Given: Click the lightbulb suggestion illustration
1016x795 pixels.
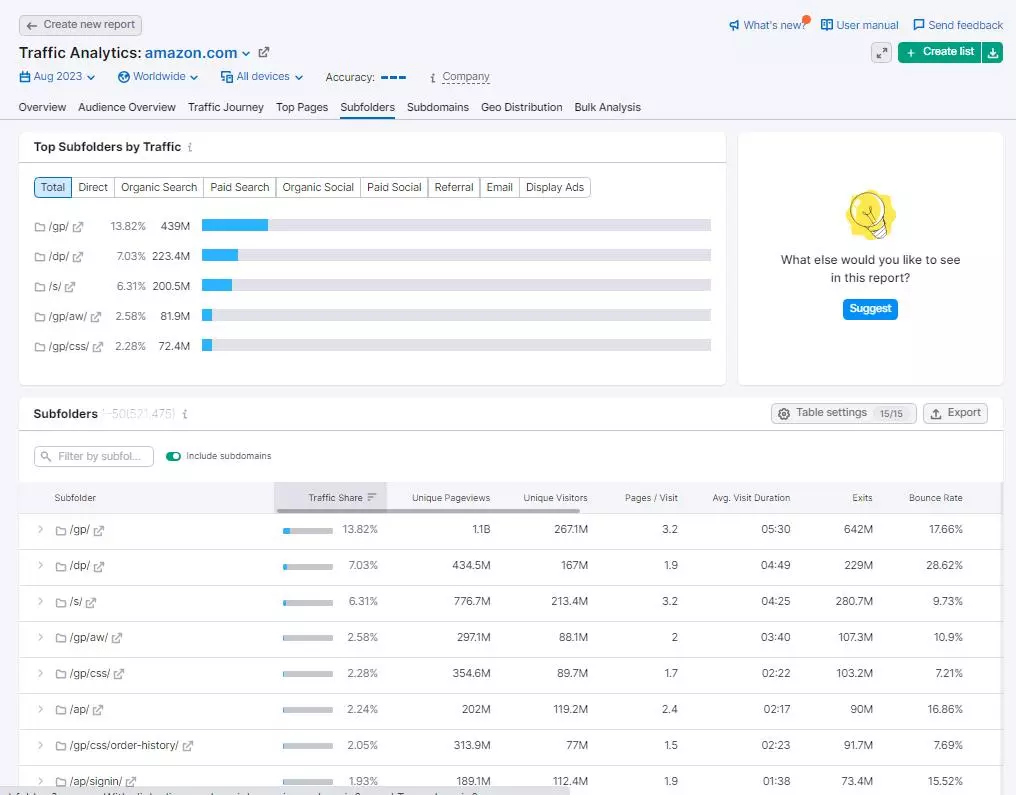Looking at the screenshot, I should (870, 214).
